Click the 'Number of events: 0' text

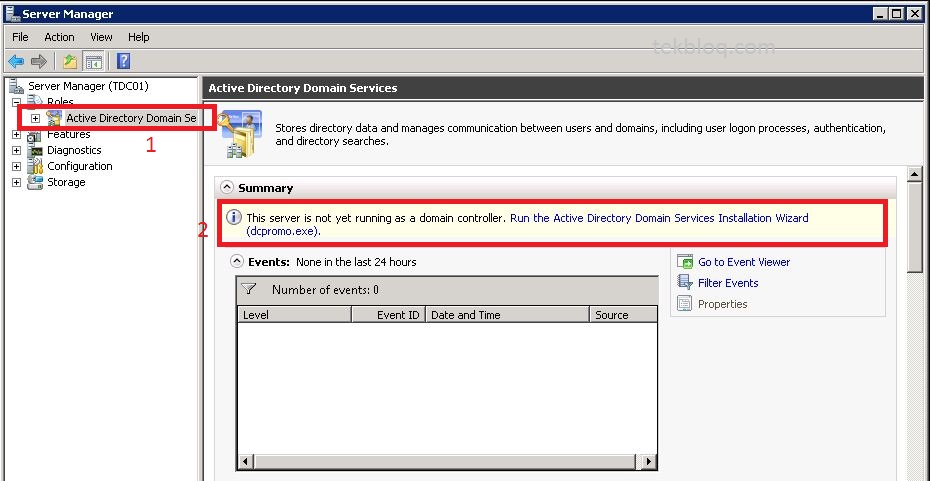coord(325,290)
